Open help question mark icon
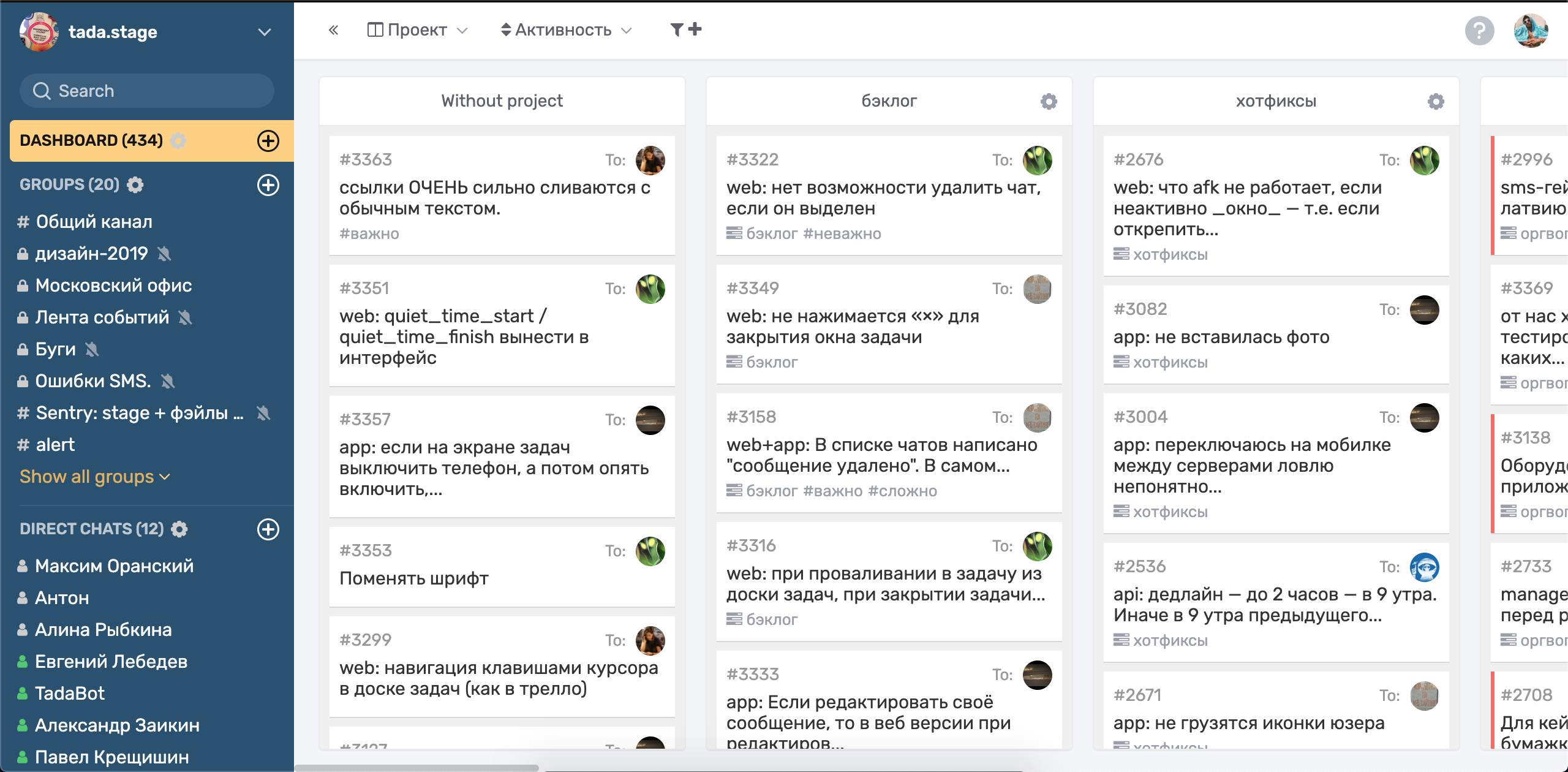This screenshot has width=1568, height=772. [1479, 30]
